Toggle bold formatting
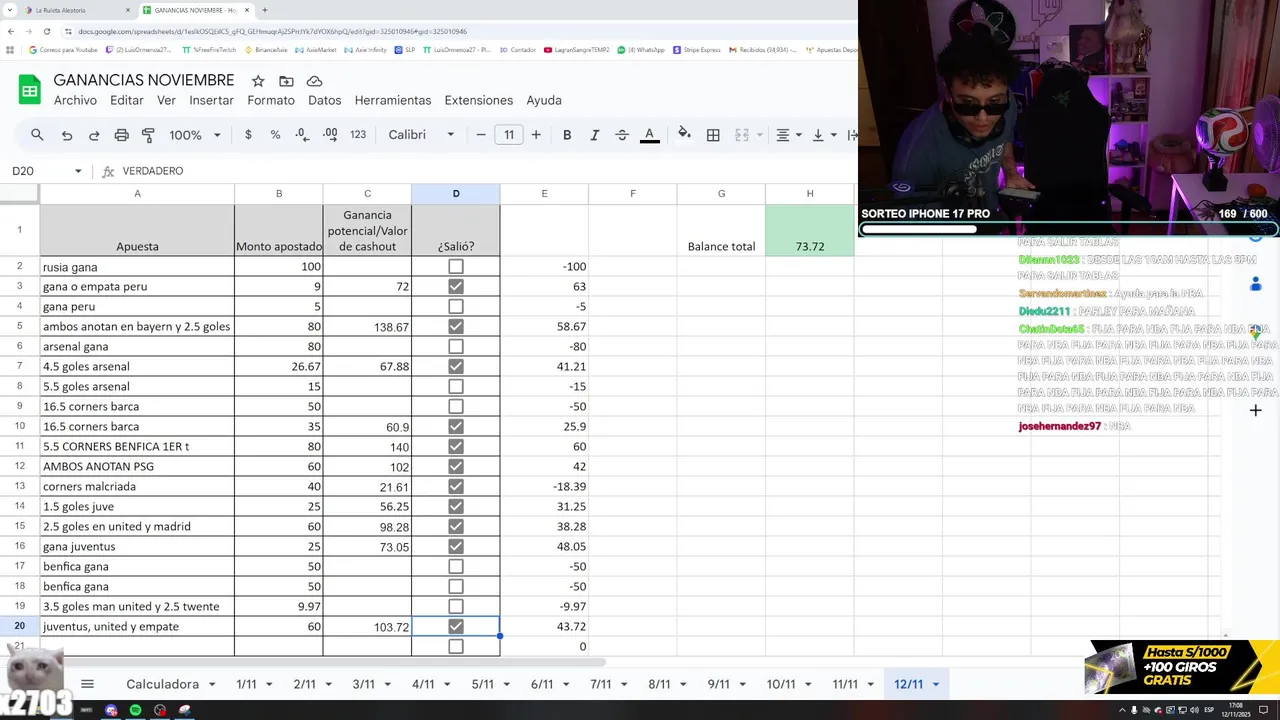 pyautogui.click(x=567, y=135)
